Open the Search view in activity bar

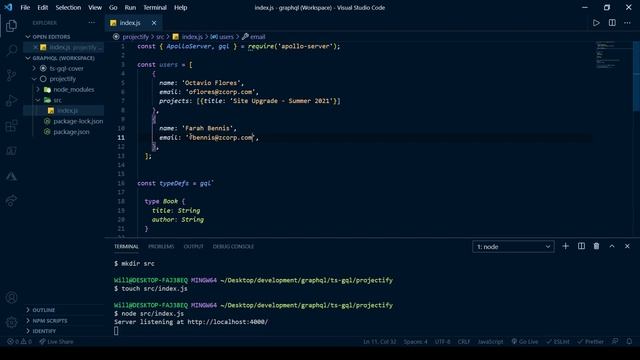(x=11, y=51)
